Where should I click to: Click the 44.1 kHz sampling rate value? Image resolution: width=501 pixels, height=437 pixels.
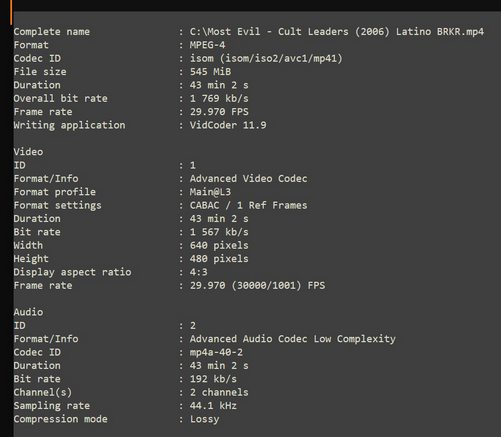point(213,406)
